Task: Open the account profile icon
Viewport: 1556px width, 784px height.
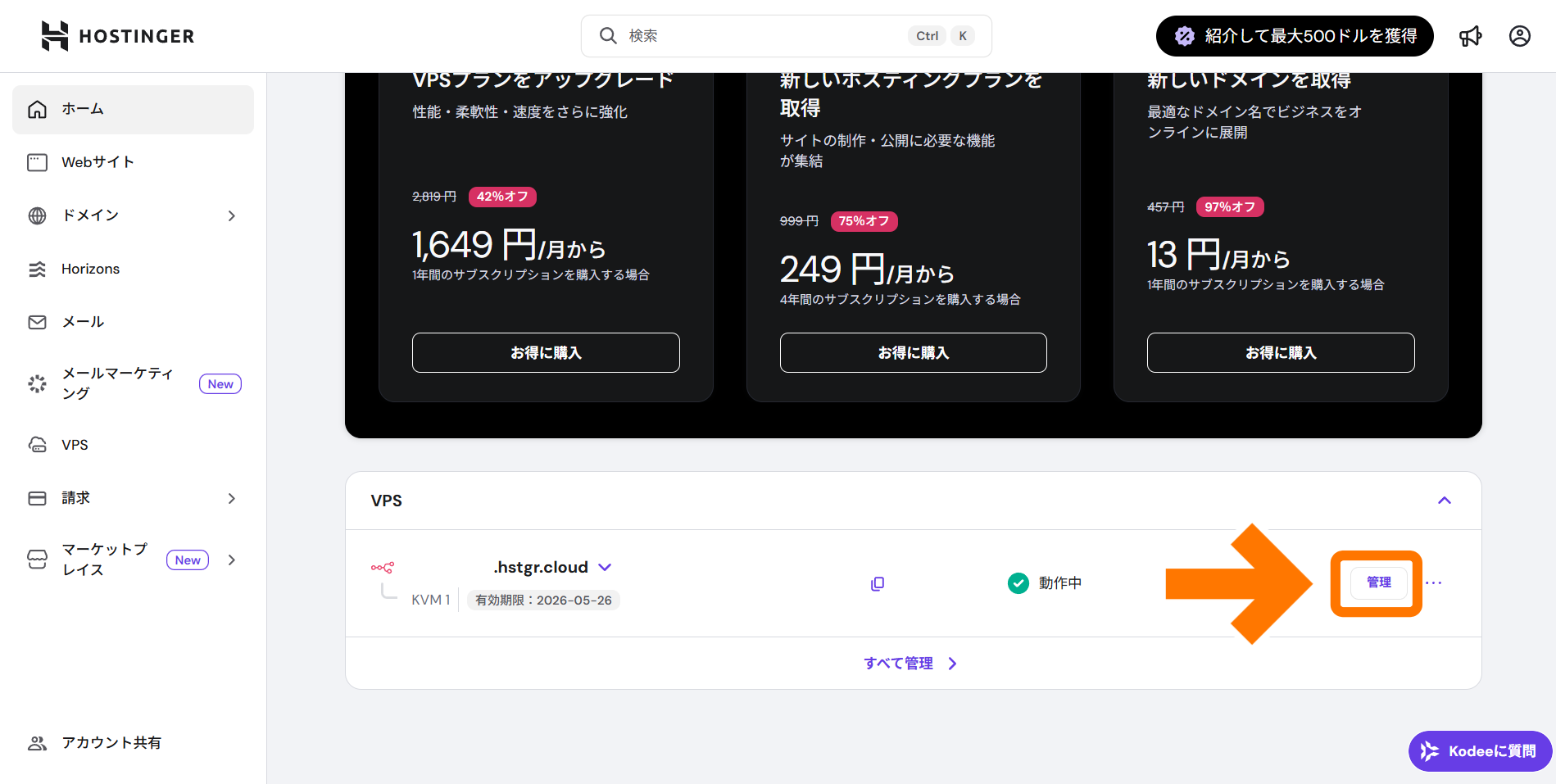Action: [1519, 36]
